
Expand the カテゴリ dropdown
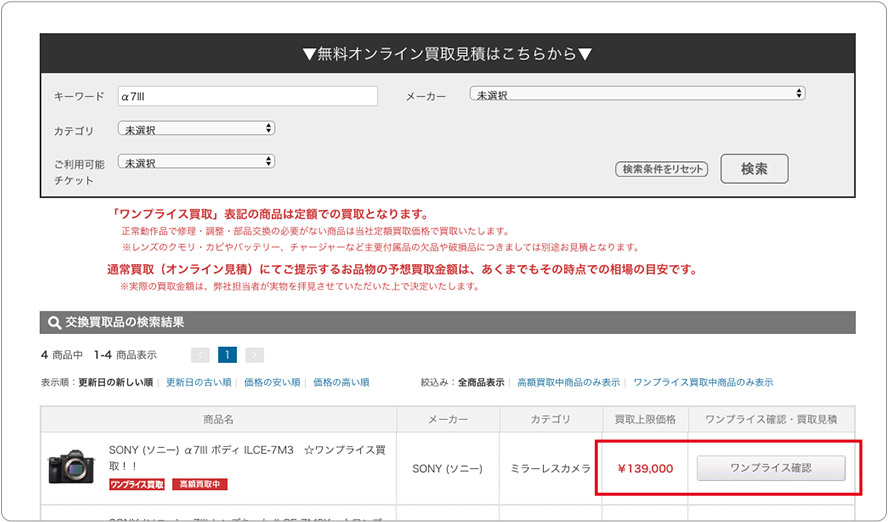pos(196,129)
